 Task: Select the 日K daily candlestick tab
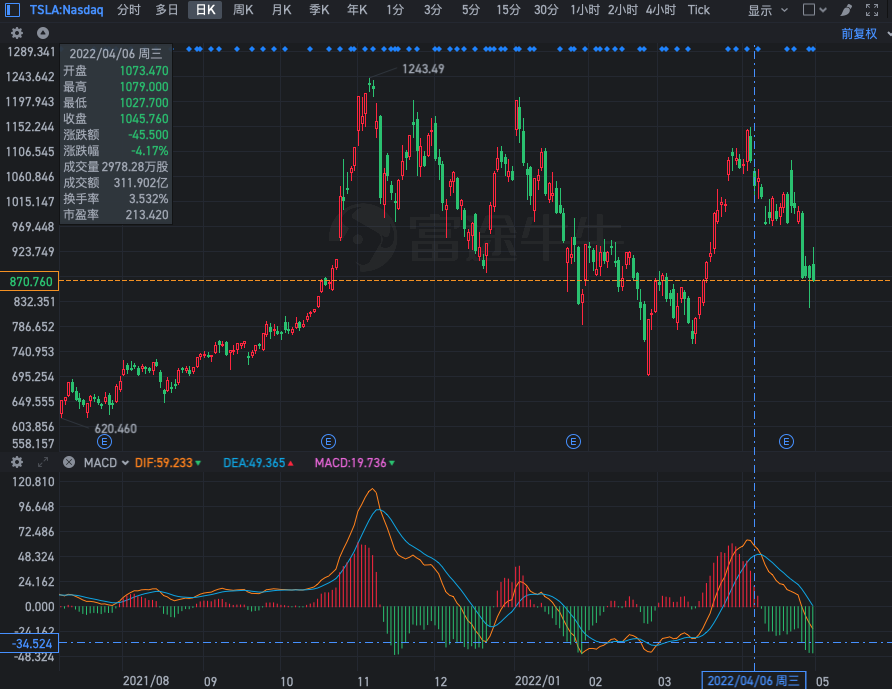[x=205, y=10]
